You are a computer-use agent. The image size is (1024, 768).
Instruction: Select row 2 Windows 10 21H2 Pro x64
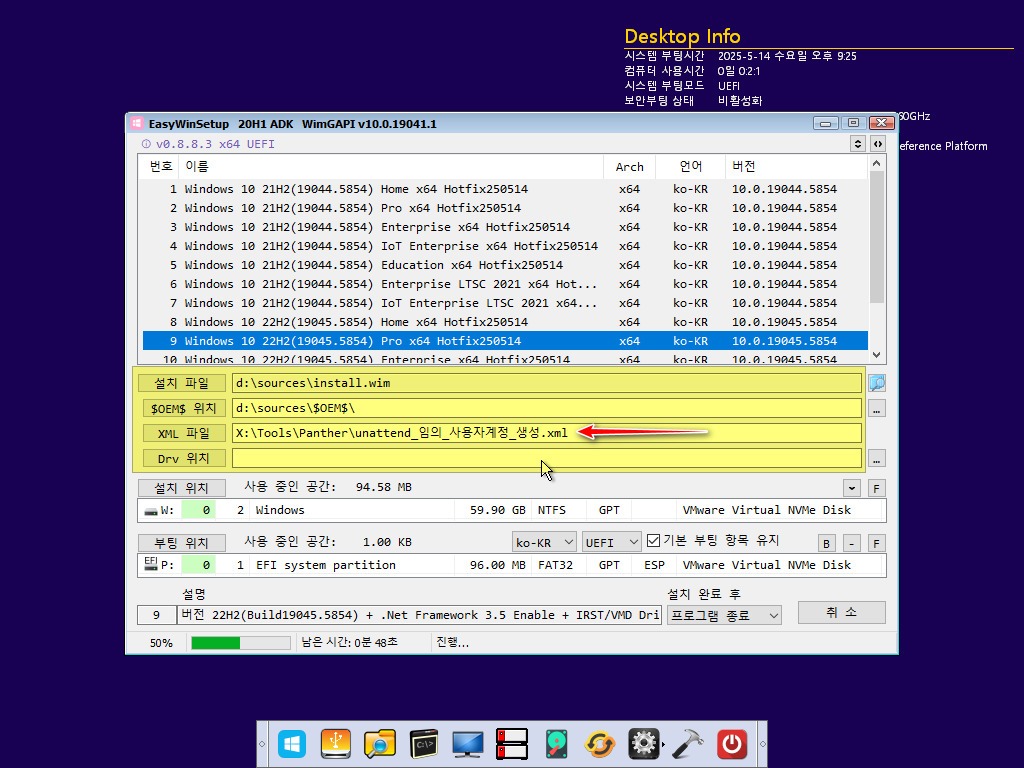coord(505,208)
